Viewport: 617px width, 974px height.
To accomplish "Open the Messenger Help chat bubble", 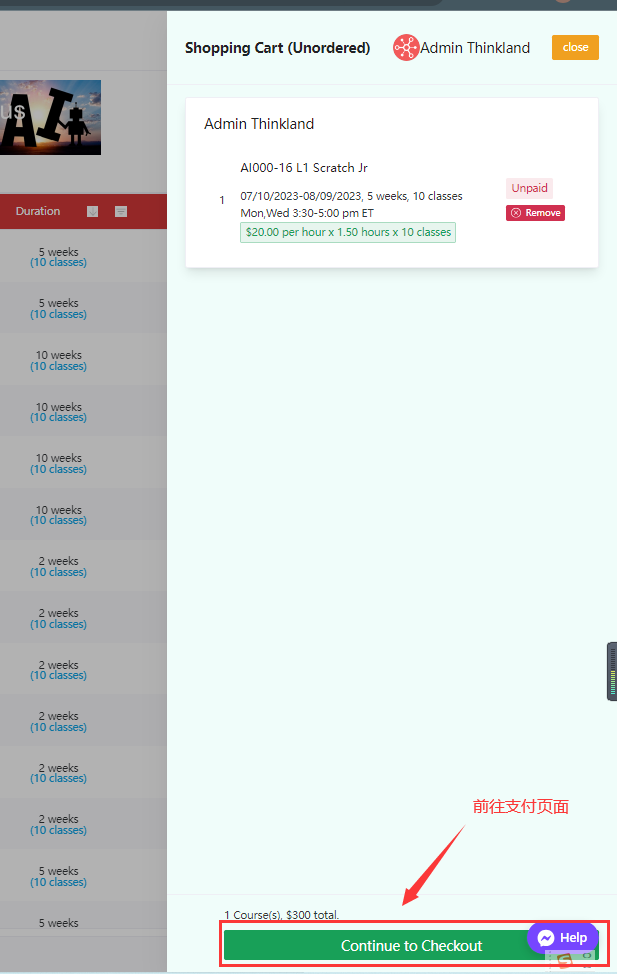I will [x=562, y=938].
